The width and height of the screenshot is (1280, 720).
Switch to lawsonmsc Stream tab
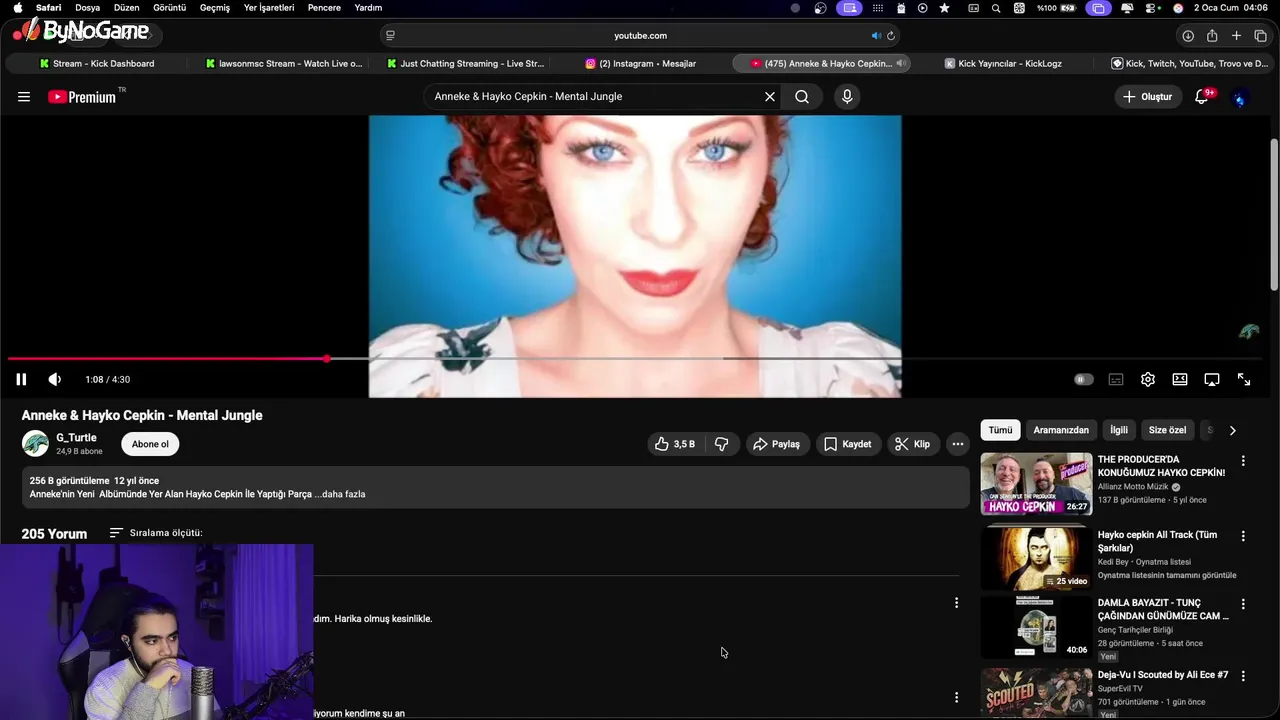(284, 63)
